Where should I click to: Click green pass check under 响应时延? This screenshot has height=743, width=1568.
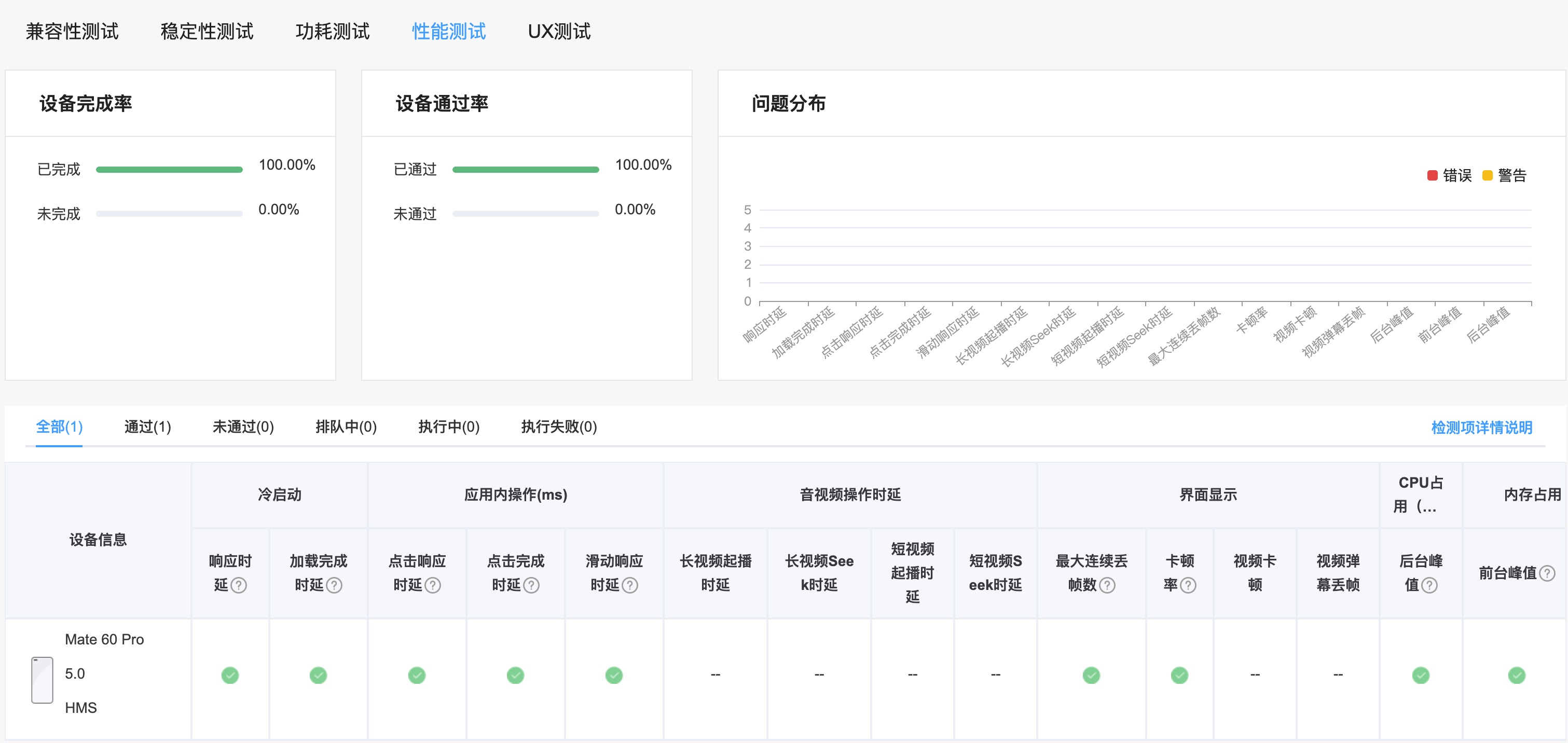[230, 675]
